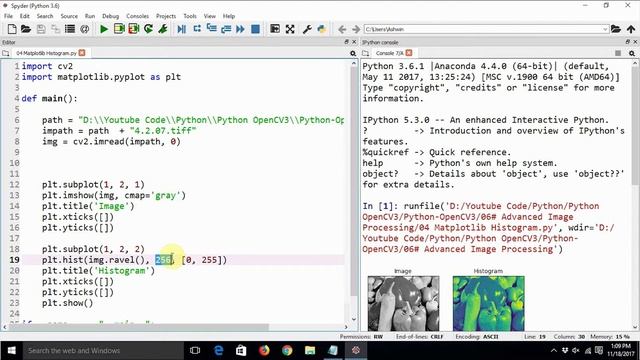Screen dimensions: 640x360
Task: Open the File menu
Action: tap(8, 16)
